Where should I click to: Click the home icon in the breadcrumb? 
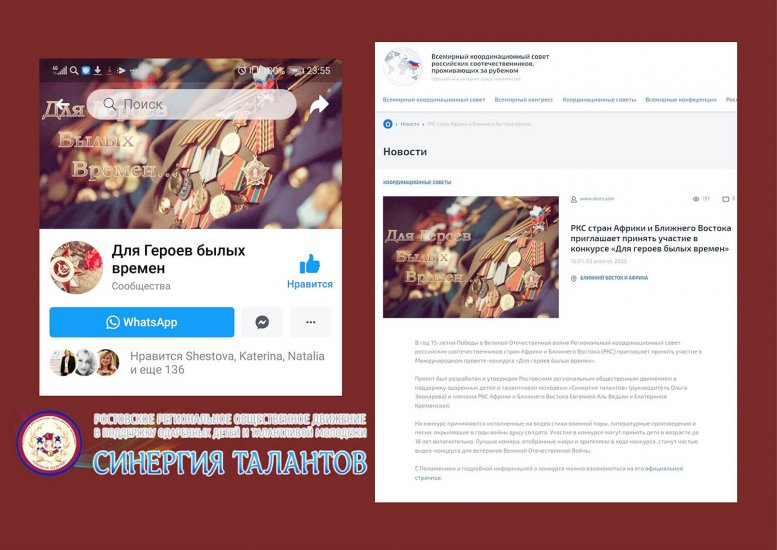tap(388, 124)
